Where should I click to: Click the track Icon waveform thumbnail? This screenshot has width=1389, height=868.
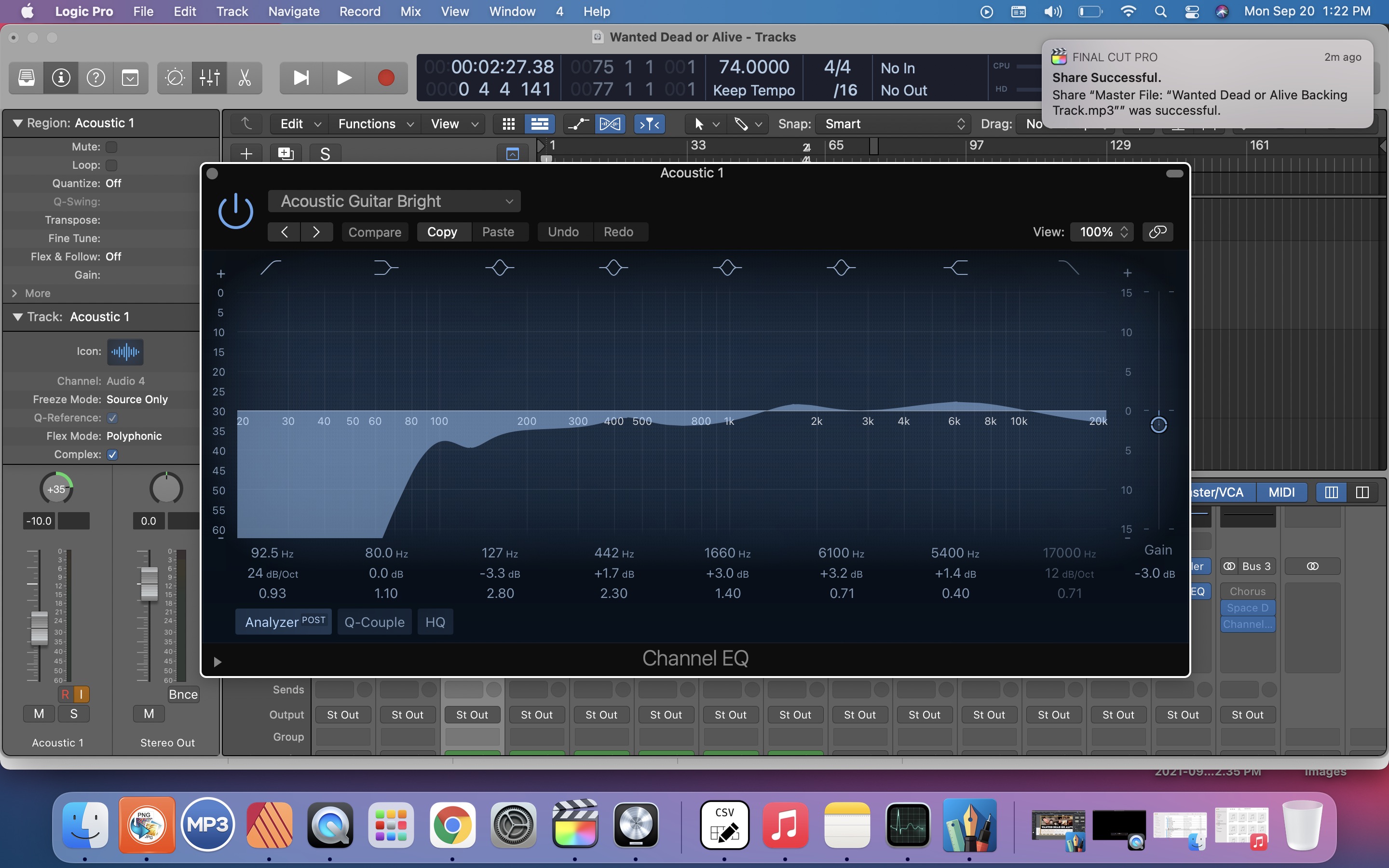(125, 352)
